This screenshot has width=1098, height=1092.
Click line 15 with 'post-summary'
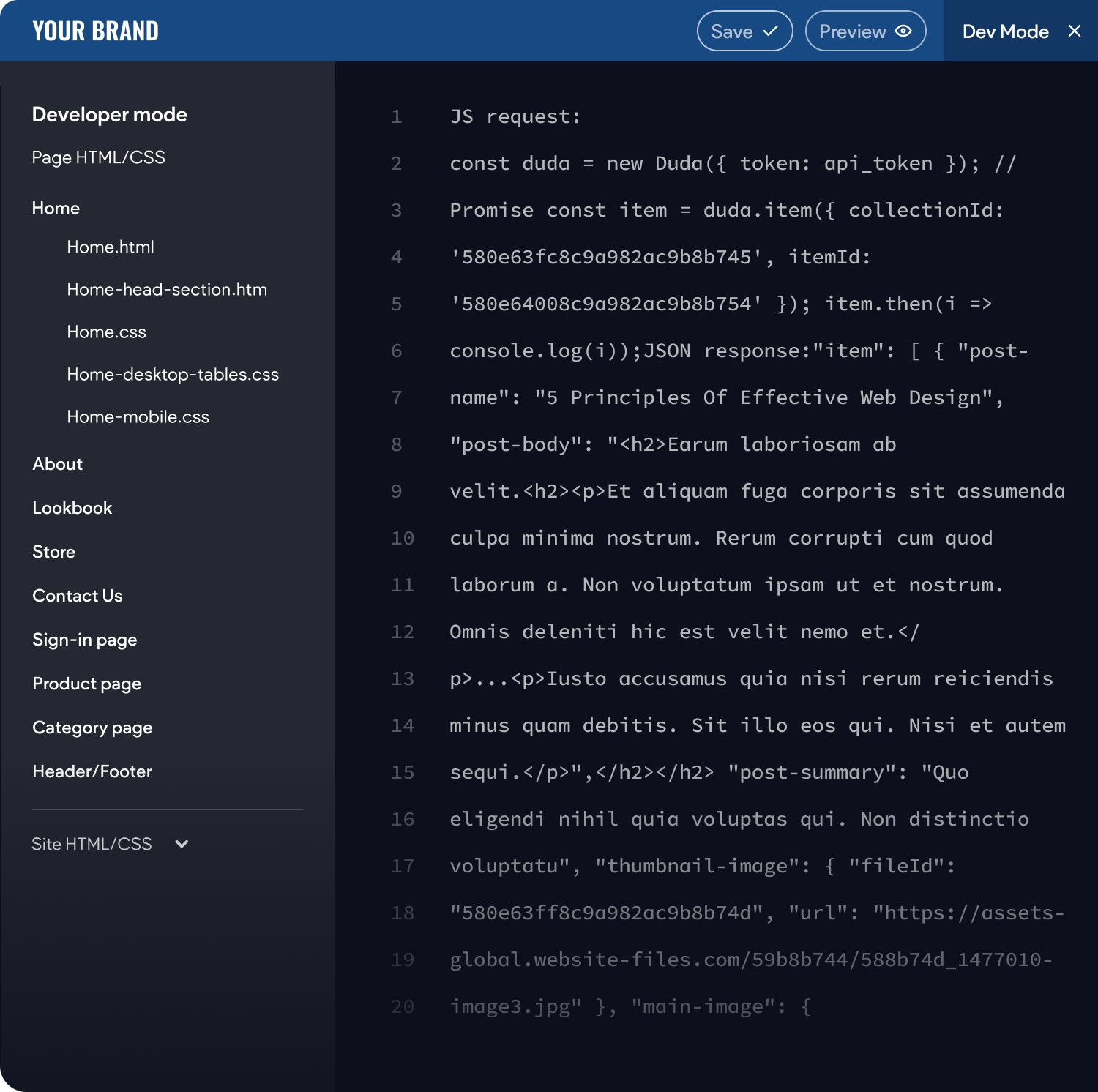coord(709,772)
